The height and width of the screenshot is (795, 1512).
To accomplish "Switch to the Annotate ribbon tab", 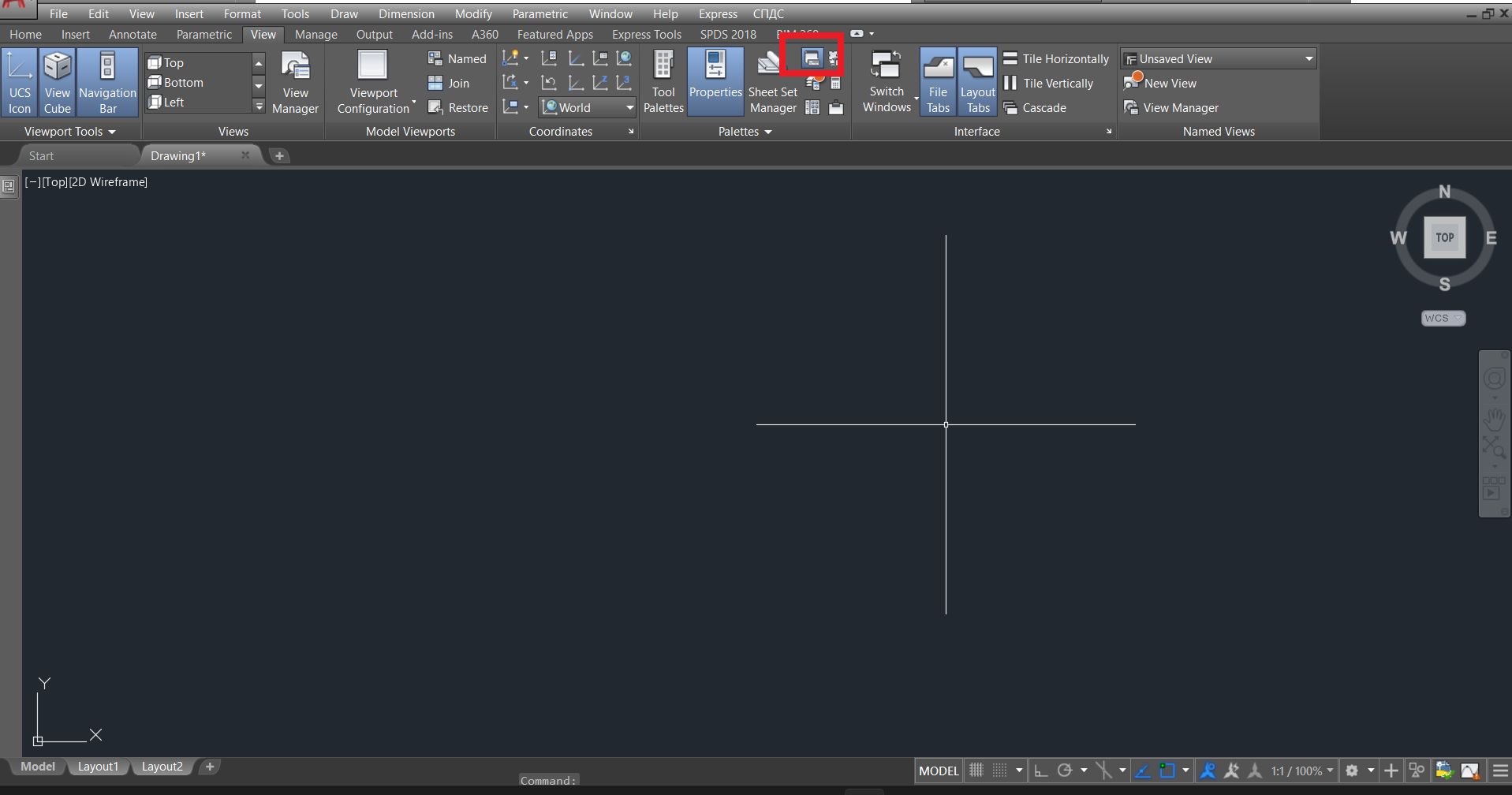I will pyautogui.click(x=133, y=35).
